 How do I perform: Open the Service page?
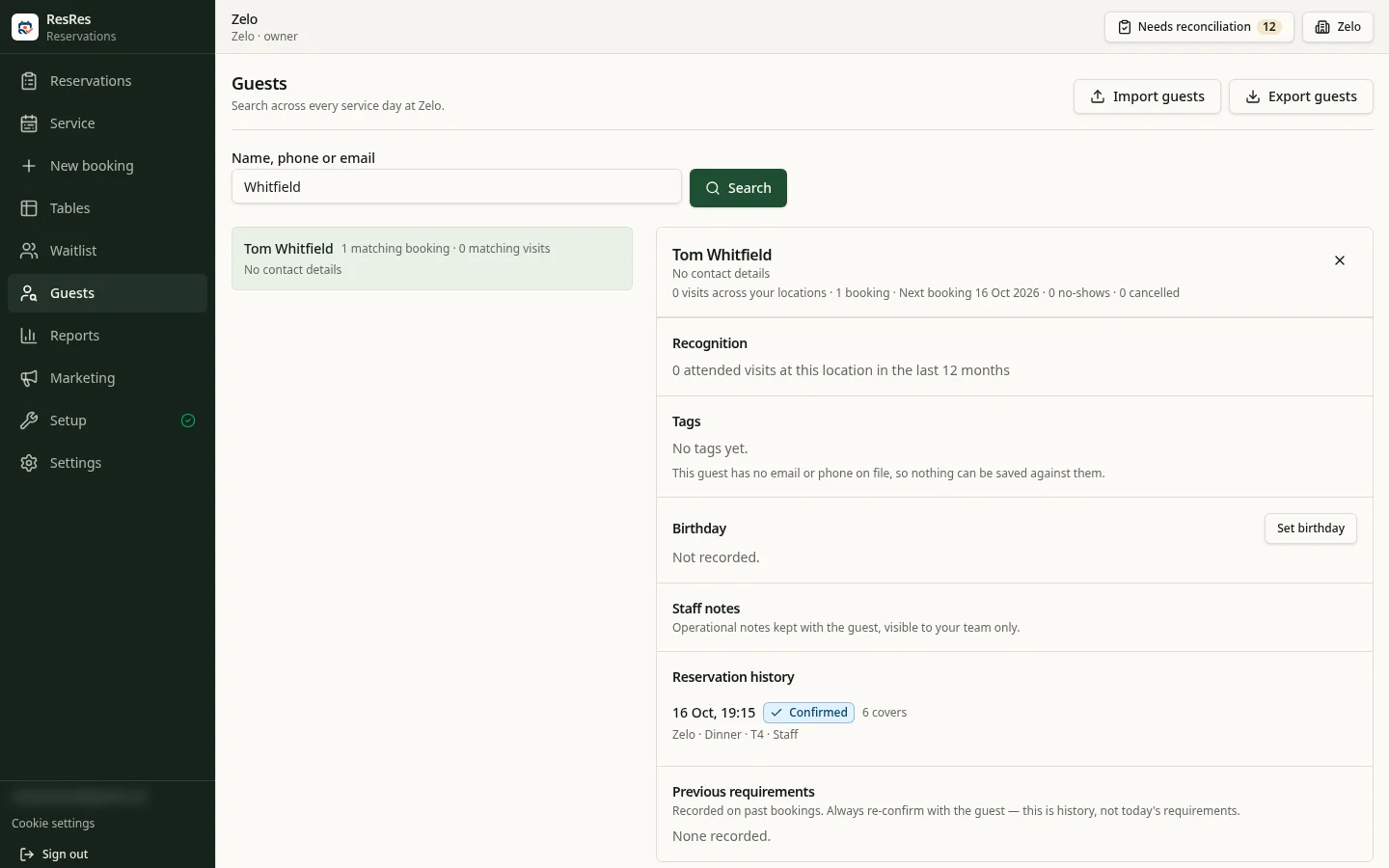point(107,123)
